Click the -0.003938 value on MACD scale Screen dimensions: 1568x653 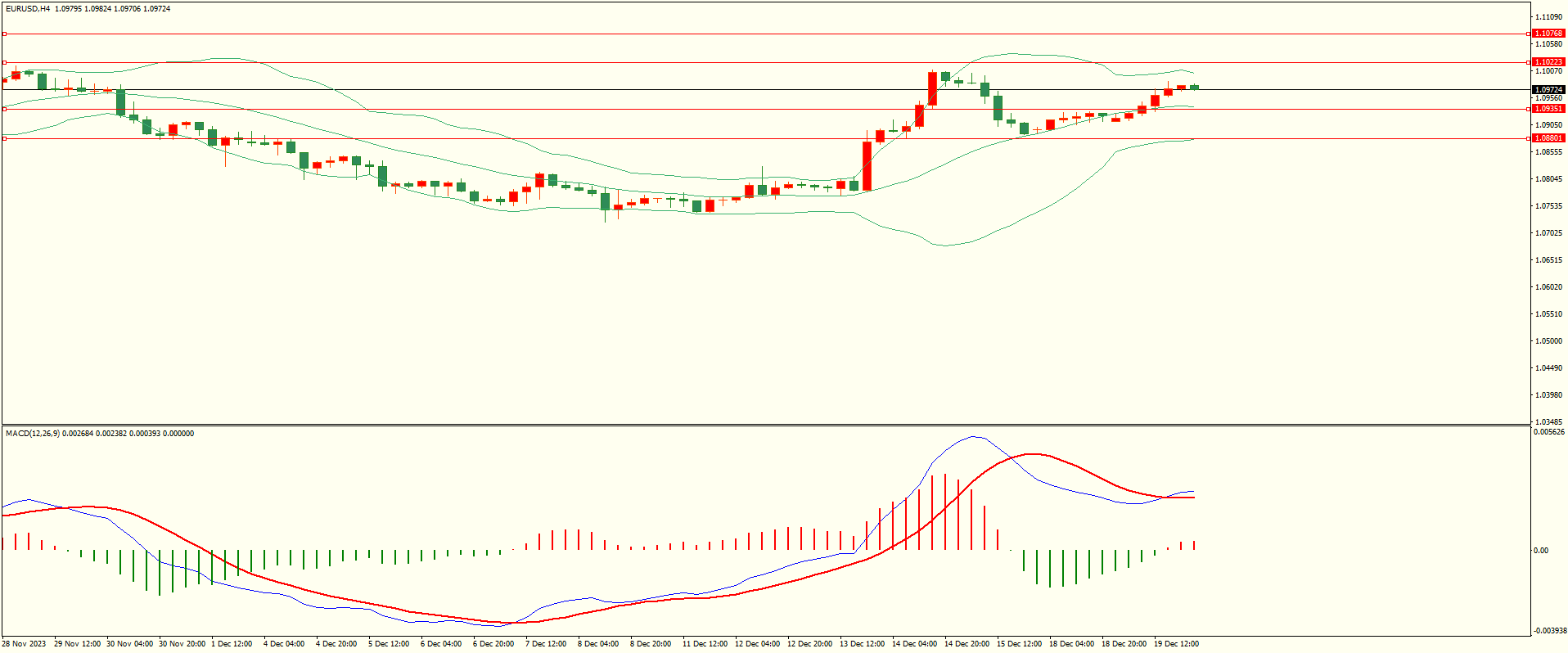pos(1549,631)
